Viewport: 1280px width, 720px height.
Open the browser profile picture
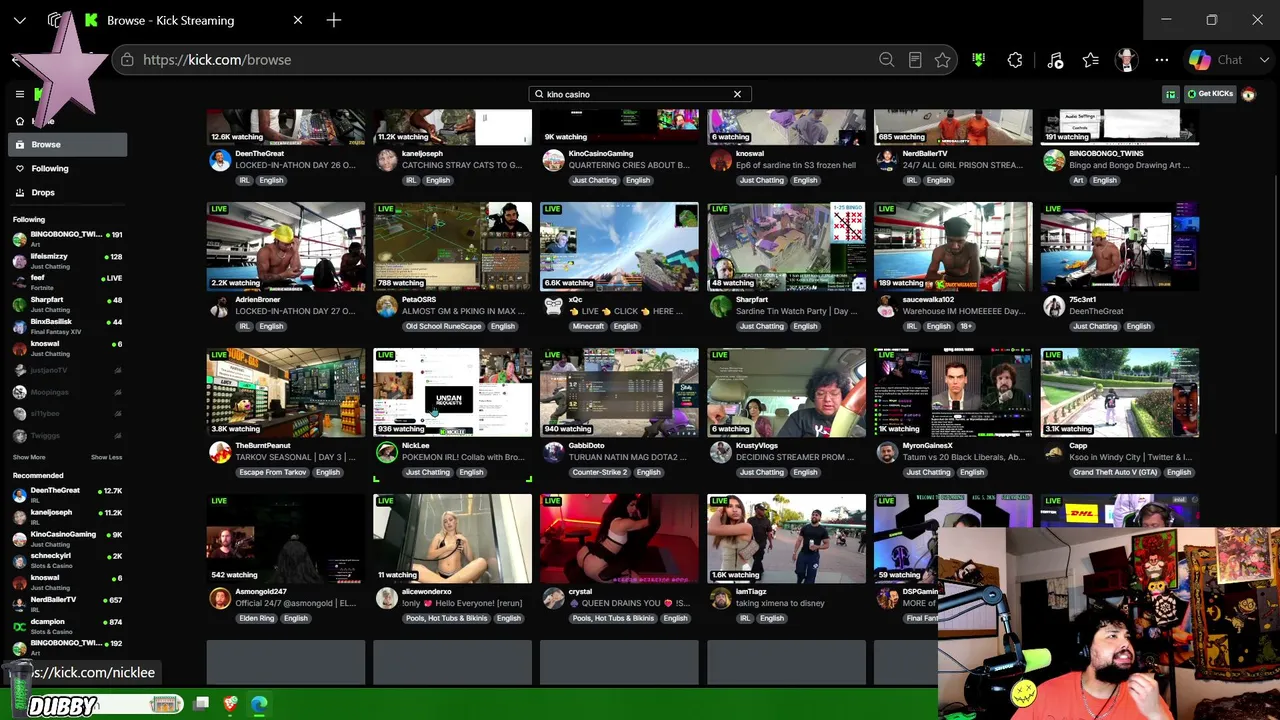(x=1127, y=60)
